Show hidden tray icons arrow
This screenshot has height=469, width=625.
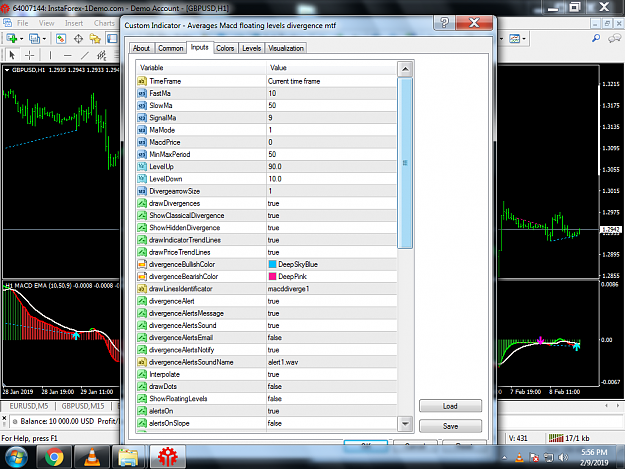click(x=504, y=458)
